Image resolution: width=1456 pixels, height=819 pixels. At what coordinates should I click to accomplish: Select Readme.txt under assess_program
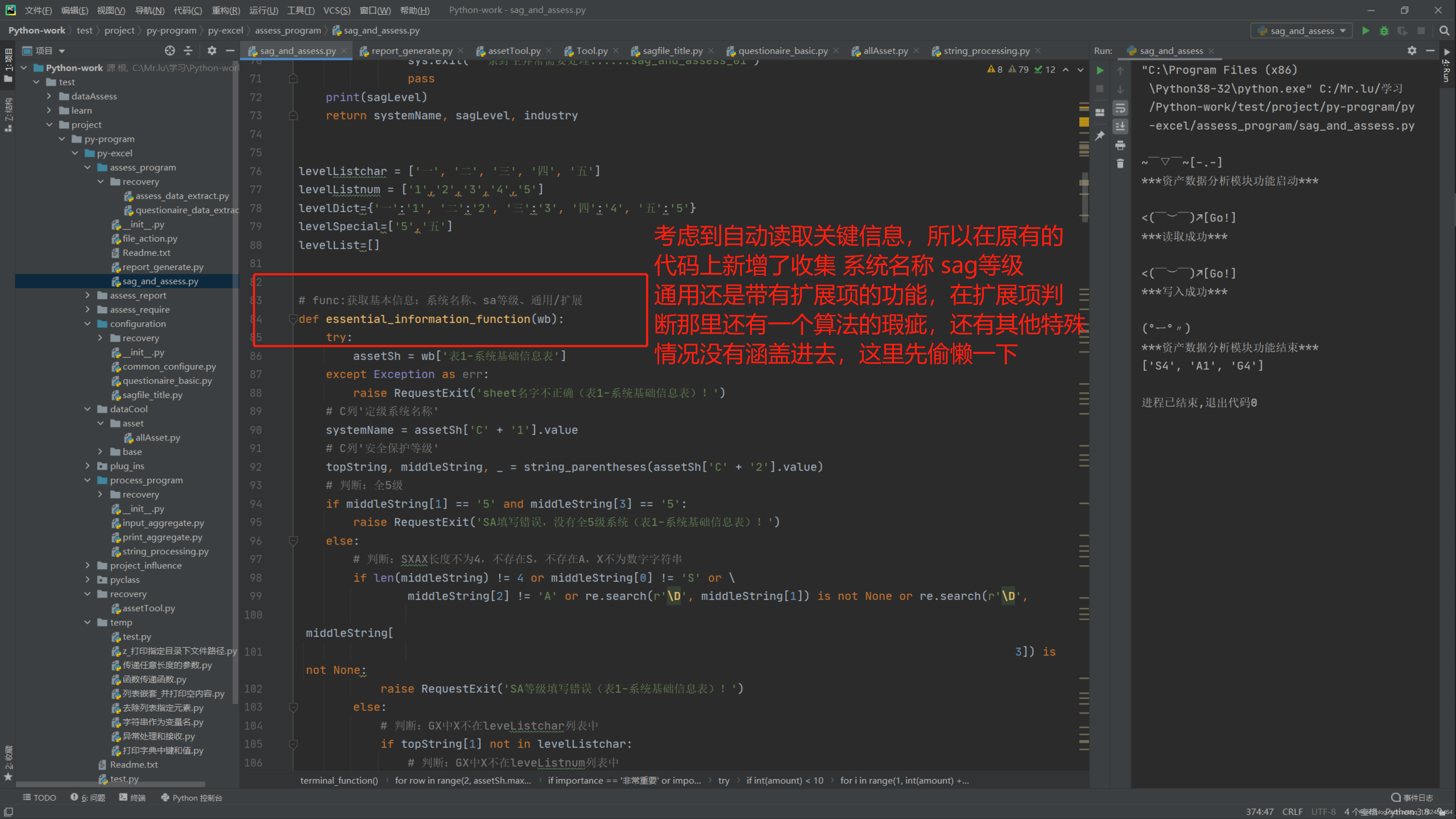[146, 253]
